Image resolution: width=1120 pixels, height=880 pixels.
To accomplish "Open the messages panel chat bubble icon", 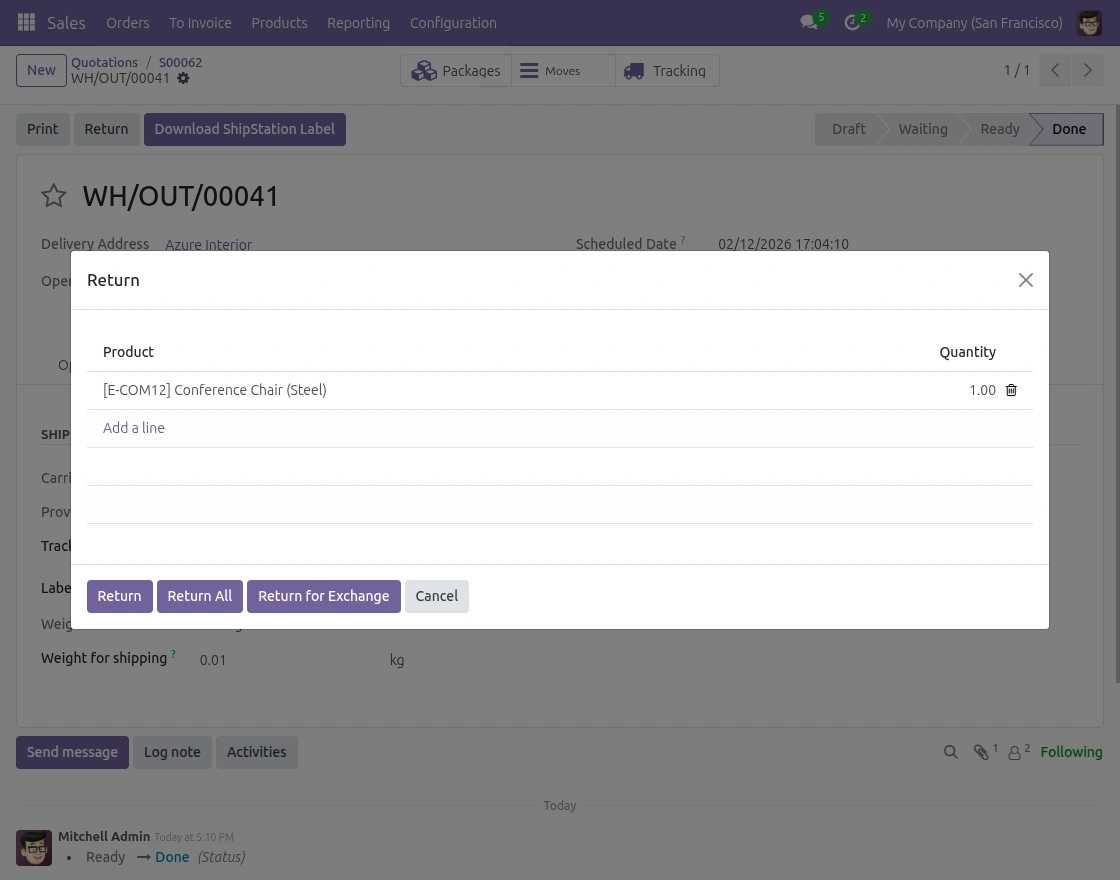I will click(808, 22).
